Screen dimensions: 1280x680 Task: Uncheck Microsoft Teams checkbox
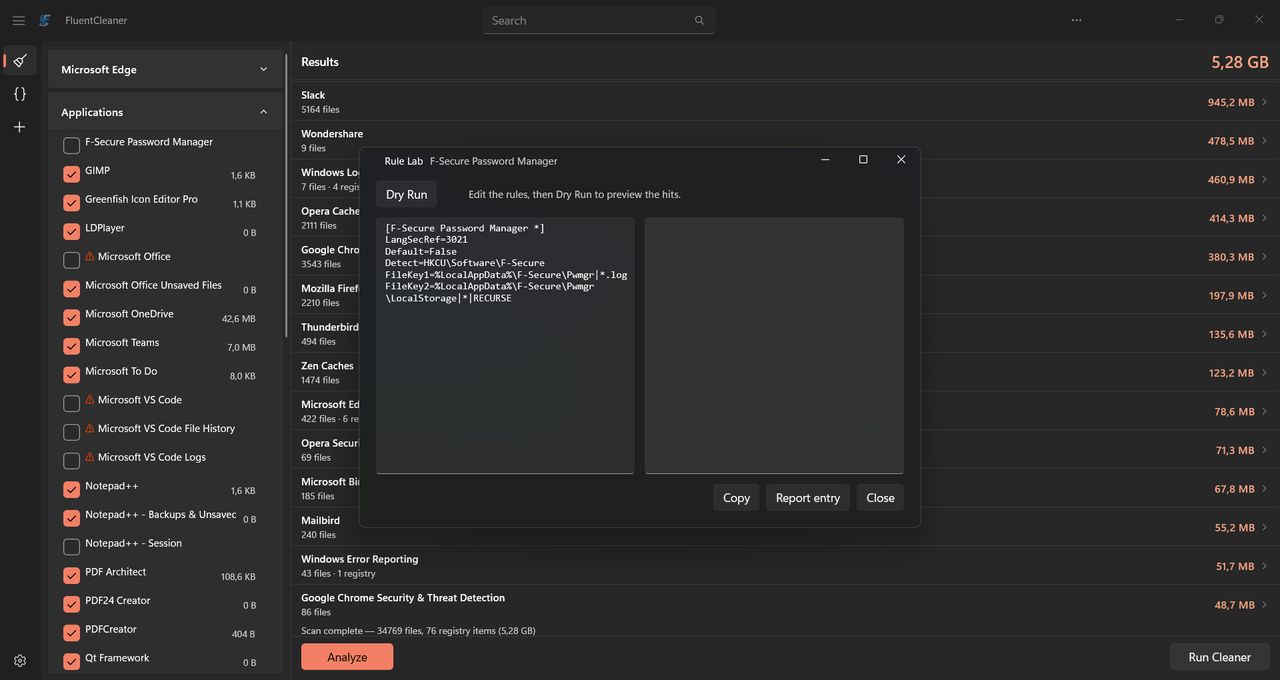[x=71, y=346]
